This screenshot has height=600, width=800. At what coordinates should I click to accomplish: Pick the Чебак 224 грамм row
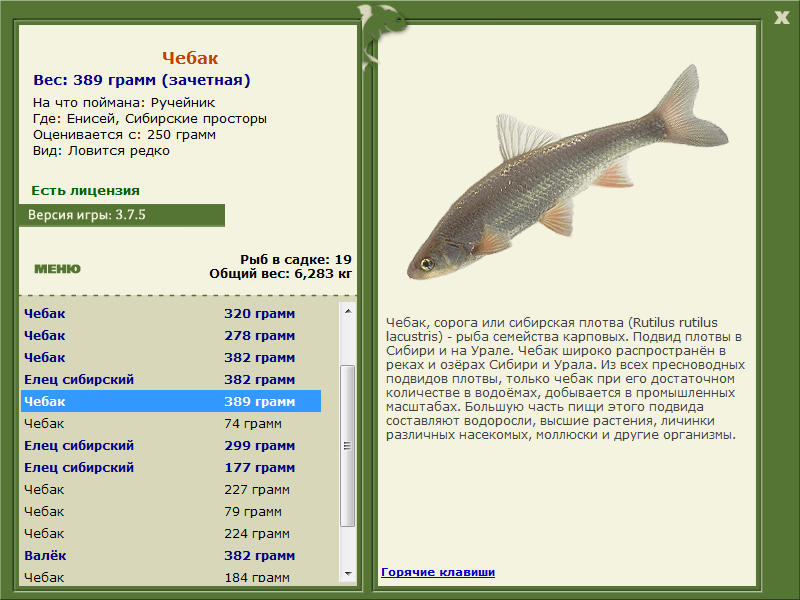[171, 533]
